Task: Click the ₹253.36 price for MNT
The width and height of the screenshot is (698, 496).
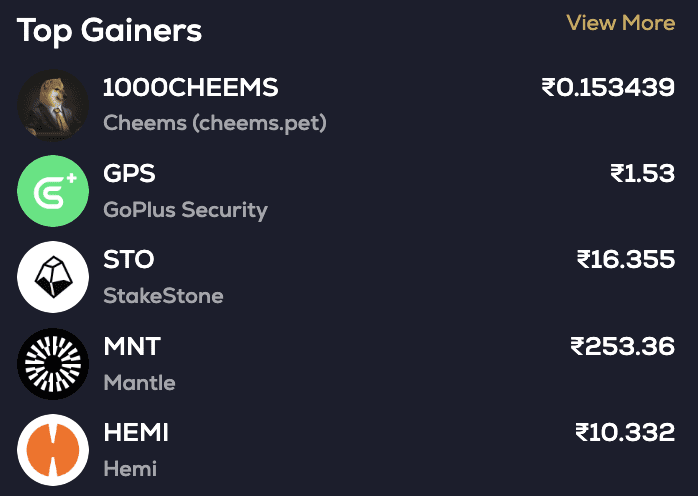Action: pos(622,347)
